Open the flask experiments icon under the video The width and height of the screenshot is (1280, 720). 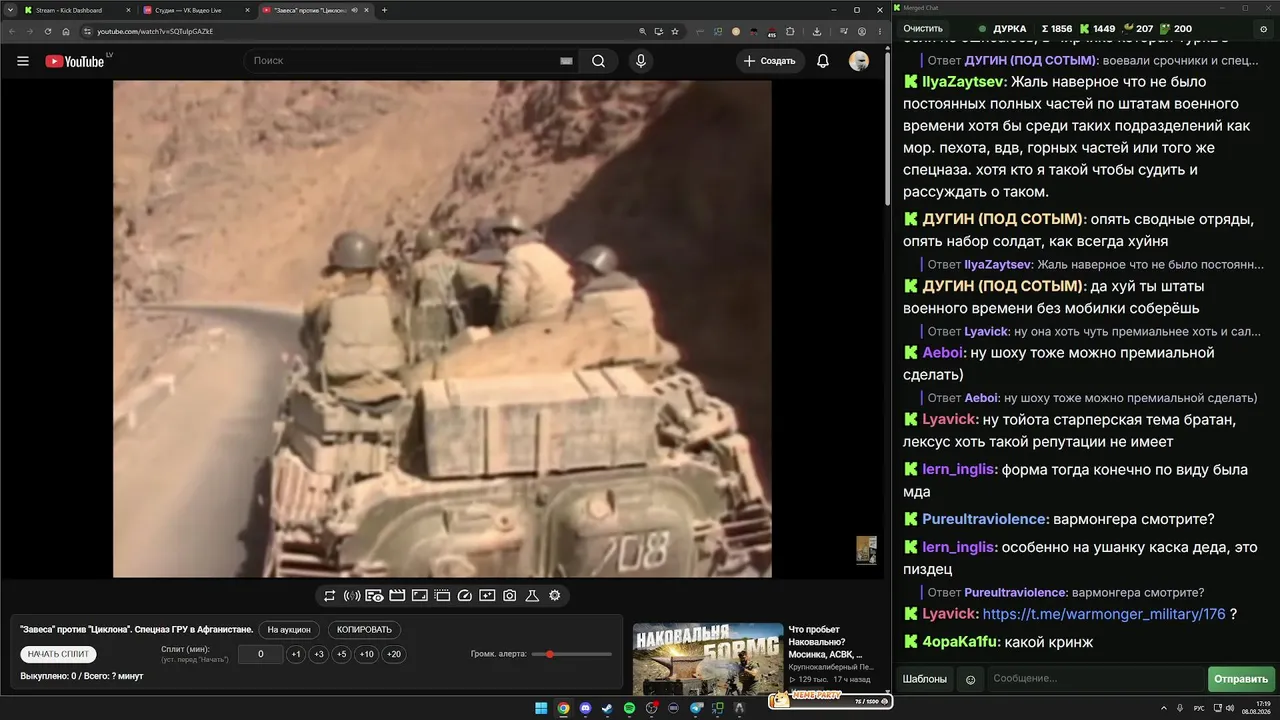coord(532,596)
